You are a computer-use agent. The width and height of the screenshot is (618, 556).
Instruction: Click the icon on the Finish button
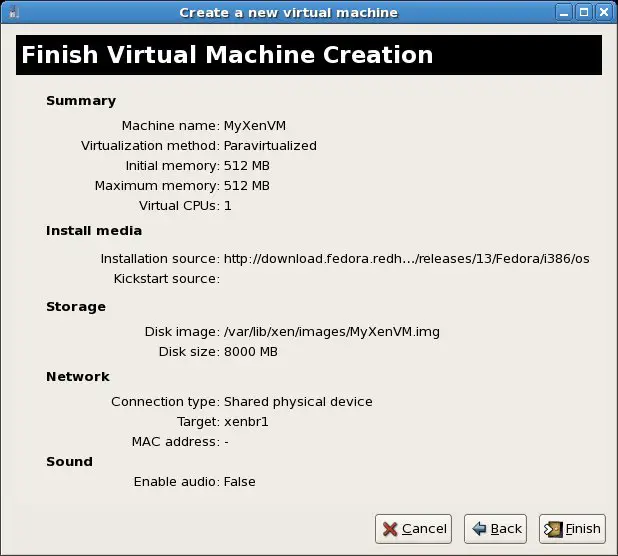point(553,529)
